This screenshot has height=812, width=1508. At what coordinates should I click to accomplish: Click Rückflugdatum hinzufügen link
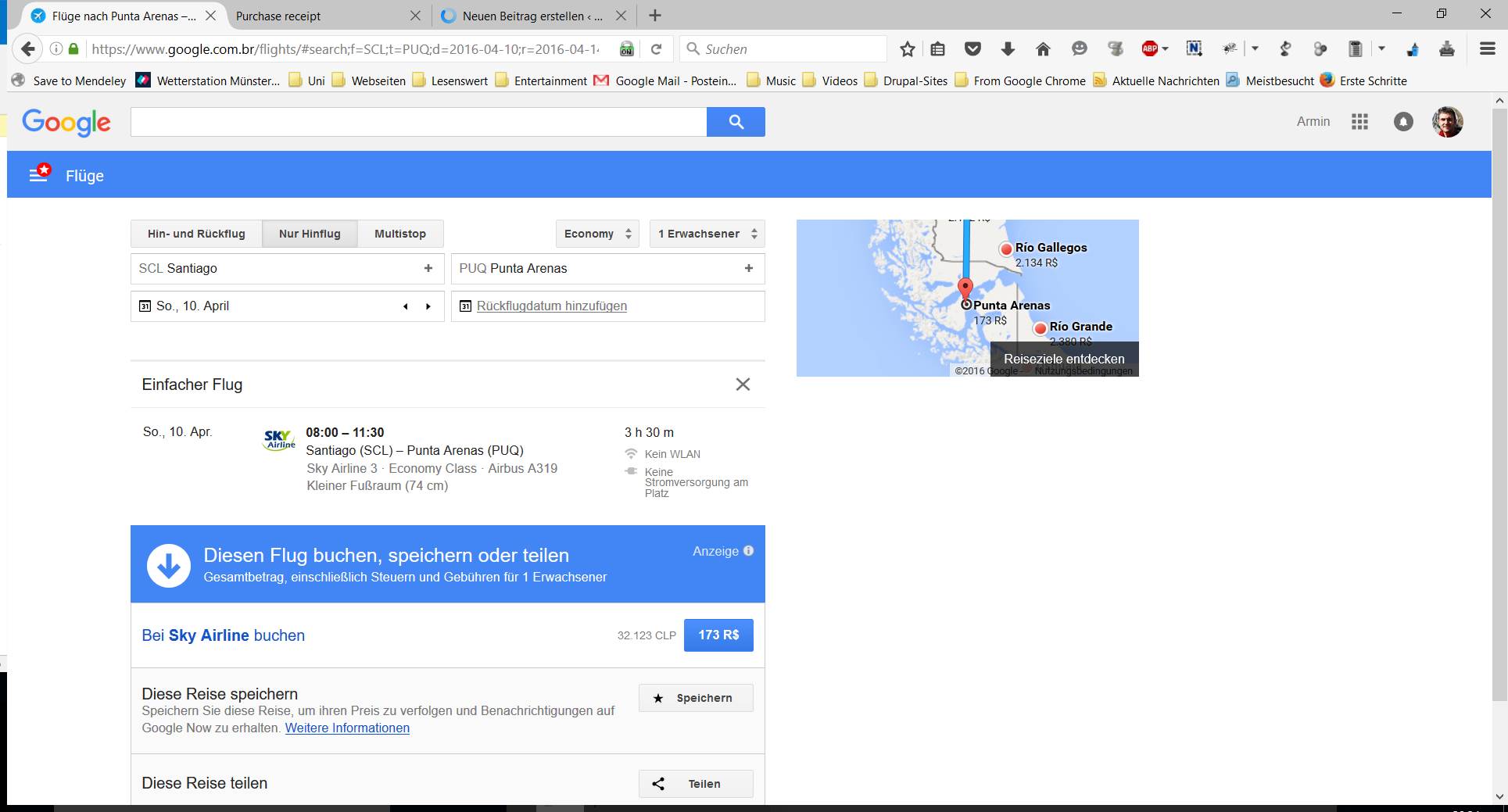click(552, 306)
